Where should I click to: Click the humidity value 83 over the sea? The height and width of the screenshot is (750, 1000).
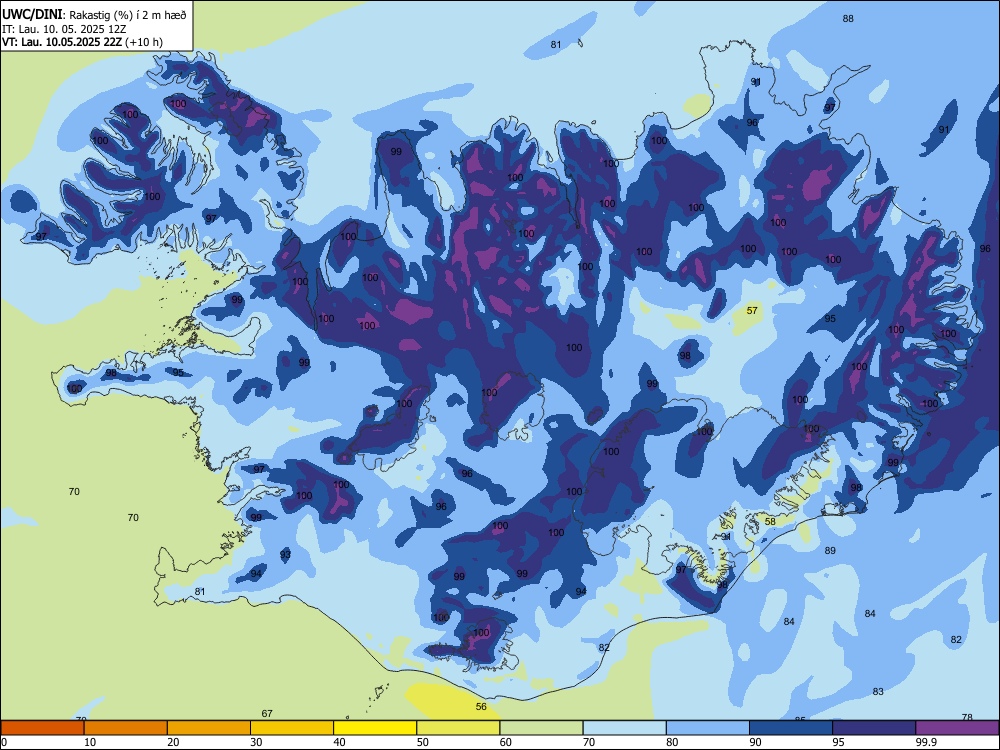click(x=878, y=691)
